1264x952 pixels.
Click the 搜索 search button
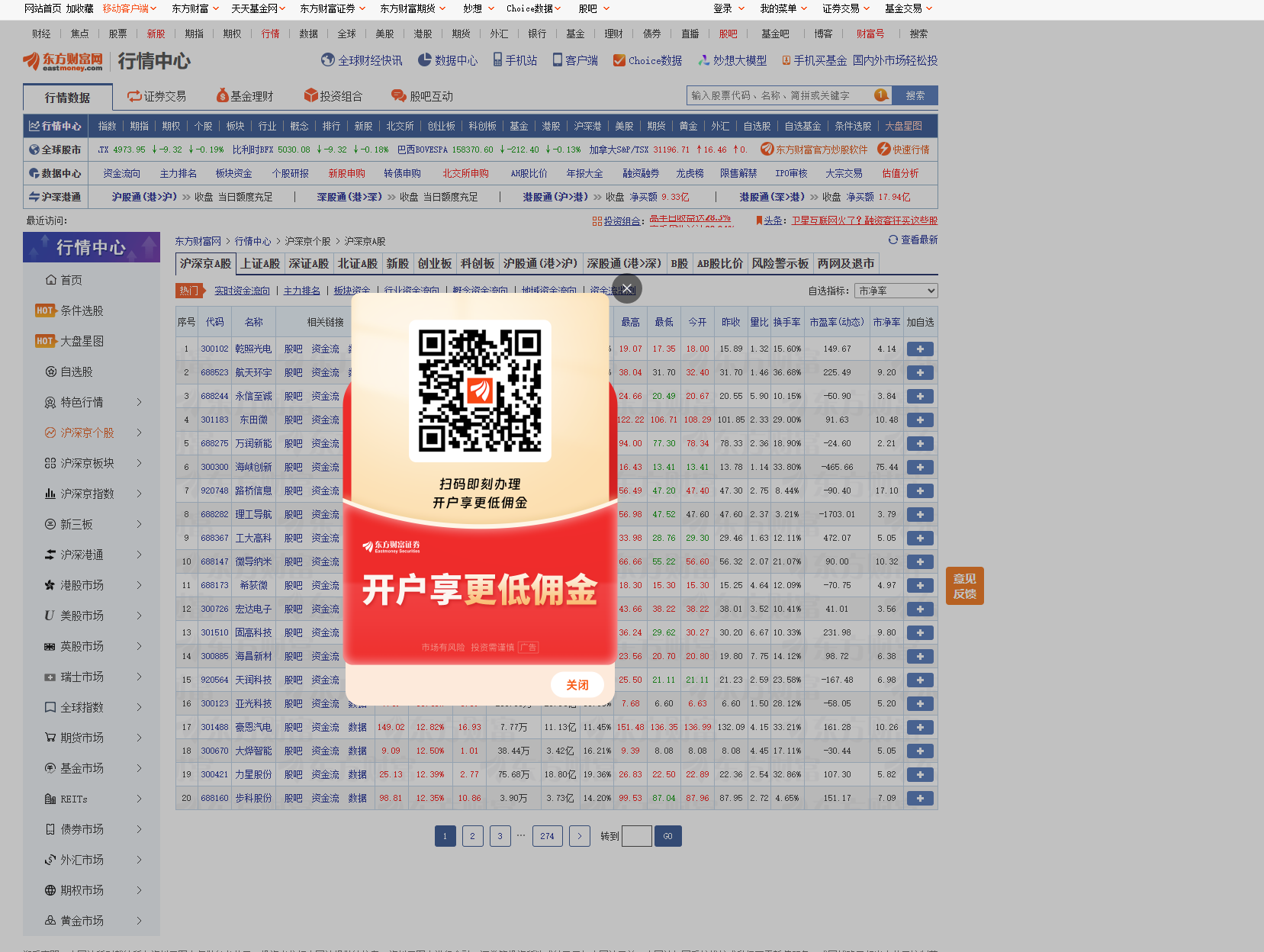click(915, 95)
